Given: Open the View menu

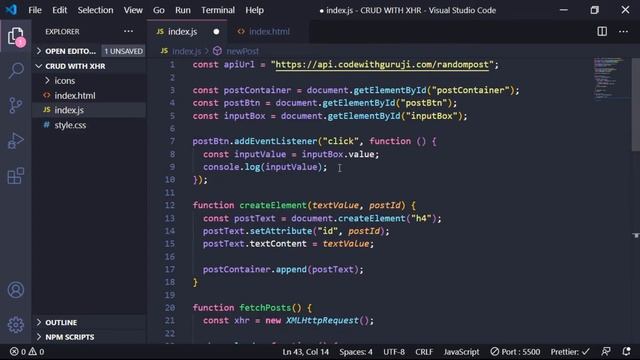Looking at the screenshot, I should coord(133,10).
